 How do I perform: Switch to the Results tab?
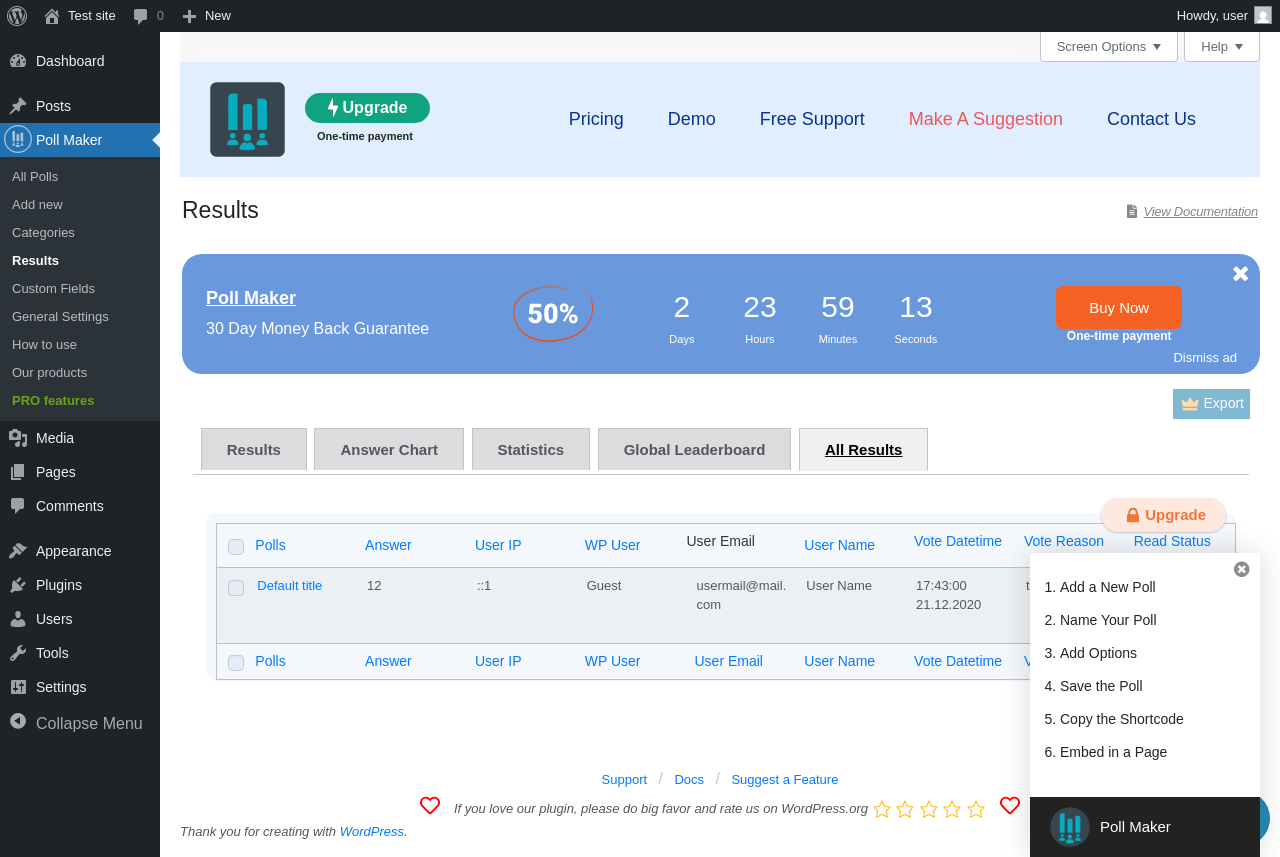coord(254,450)
